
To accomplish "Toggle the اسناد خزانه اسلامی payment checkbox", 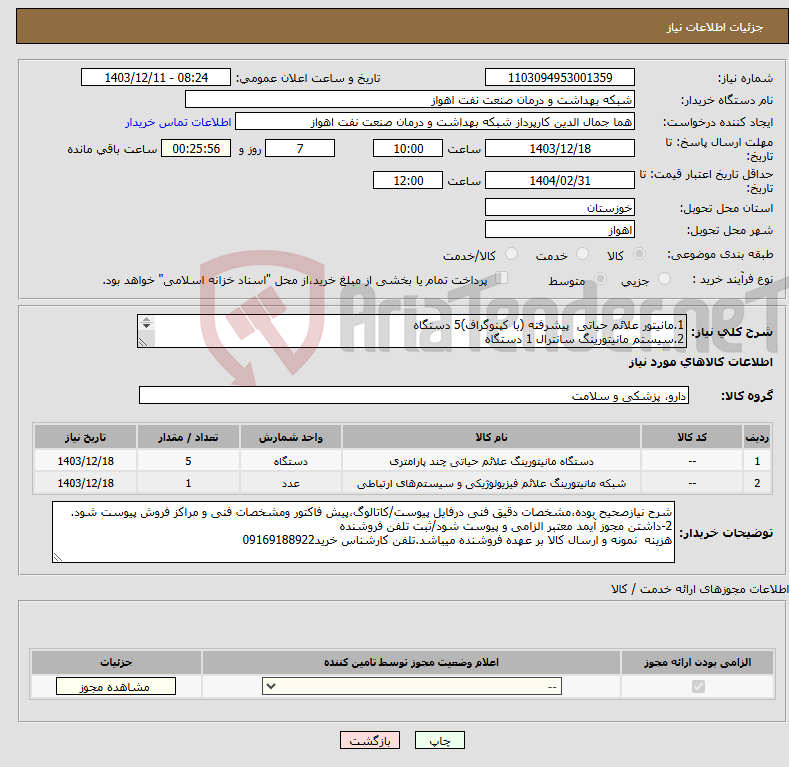I will click(502, 278).
